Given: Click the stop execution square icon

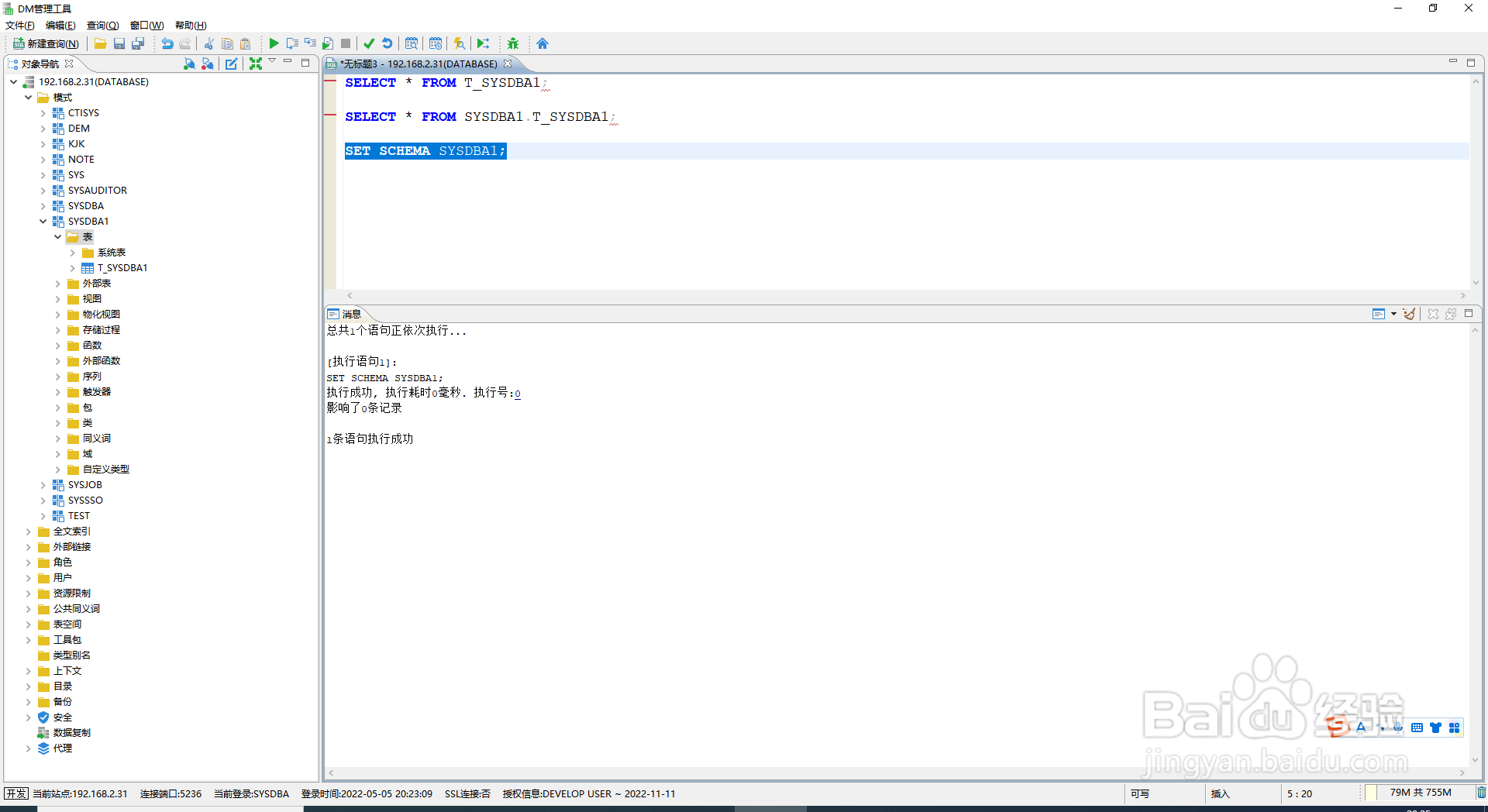Looking at the screenshot, I should pos(346,44).
